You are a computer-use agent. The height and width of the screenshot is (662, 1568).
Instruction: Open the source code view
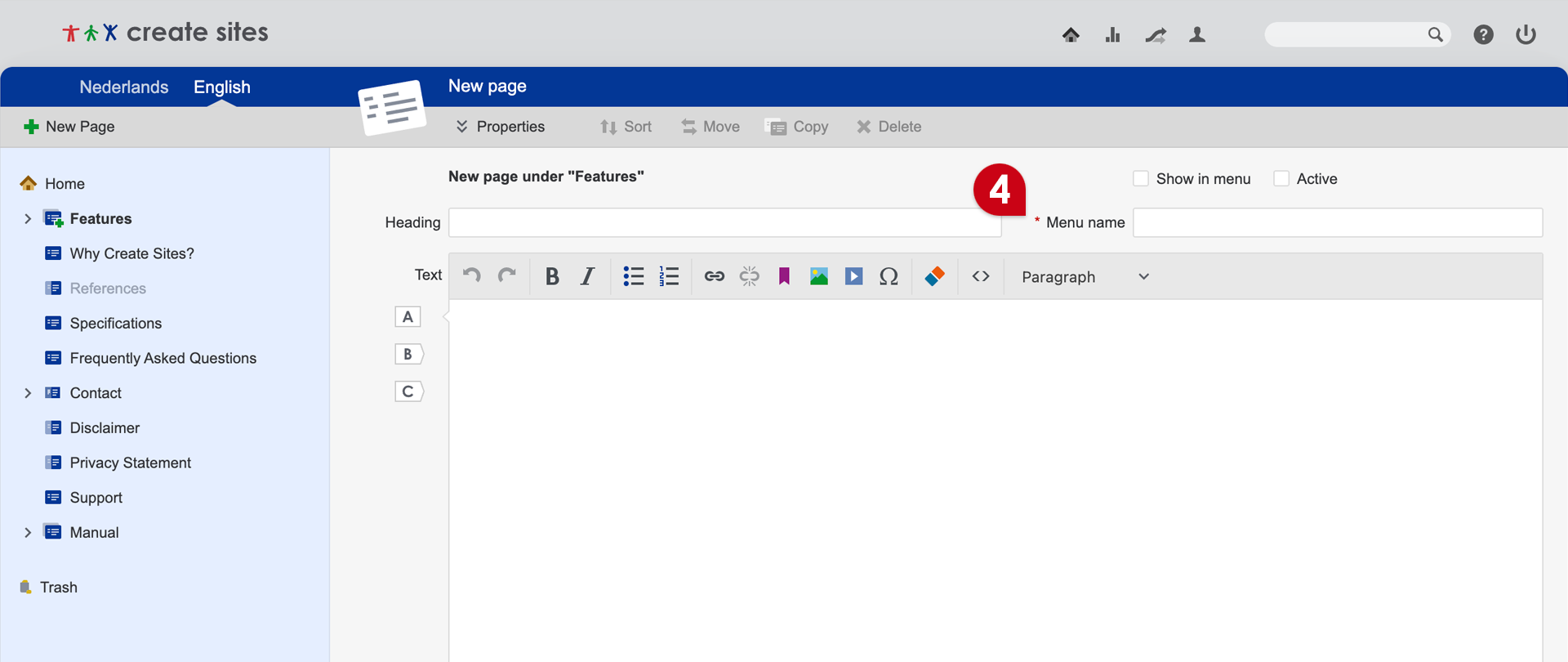coord(981,277)
